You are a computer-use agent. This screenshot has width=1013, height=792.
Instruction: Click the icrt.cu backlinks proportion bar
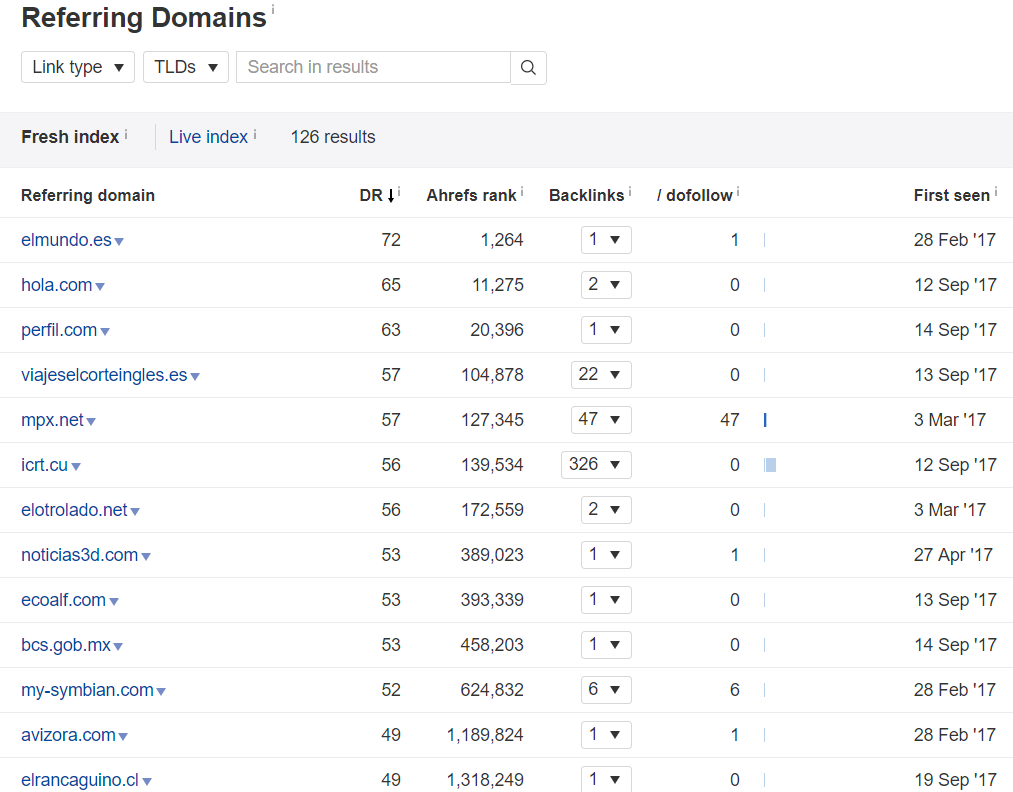click(770, 465)
